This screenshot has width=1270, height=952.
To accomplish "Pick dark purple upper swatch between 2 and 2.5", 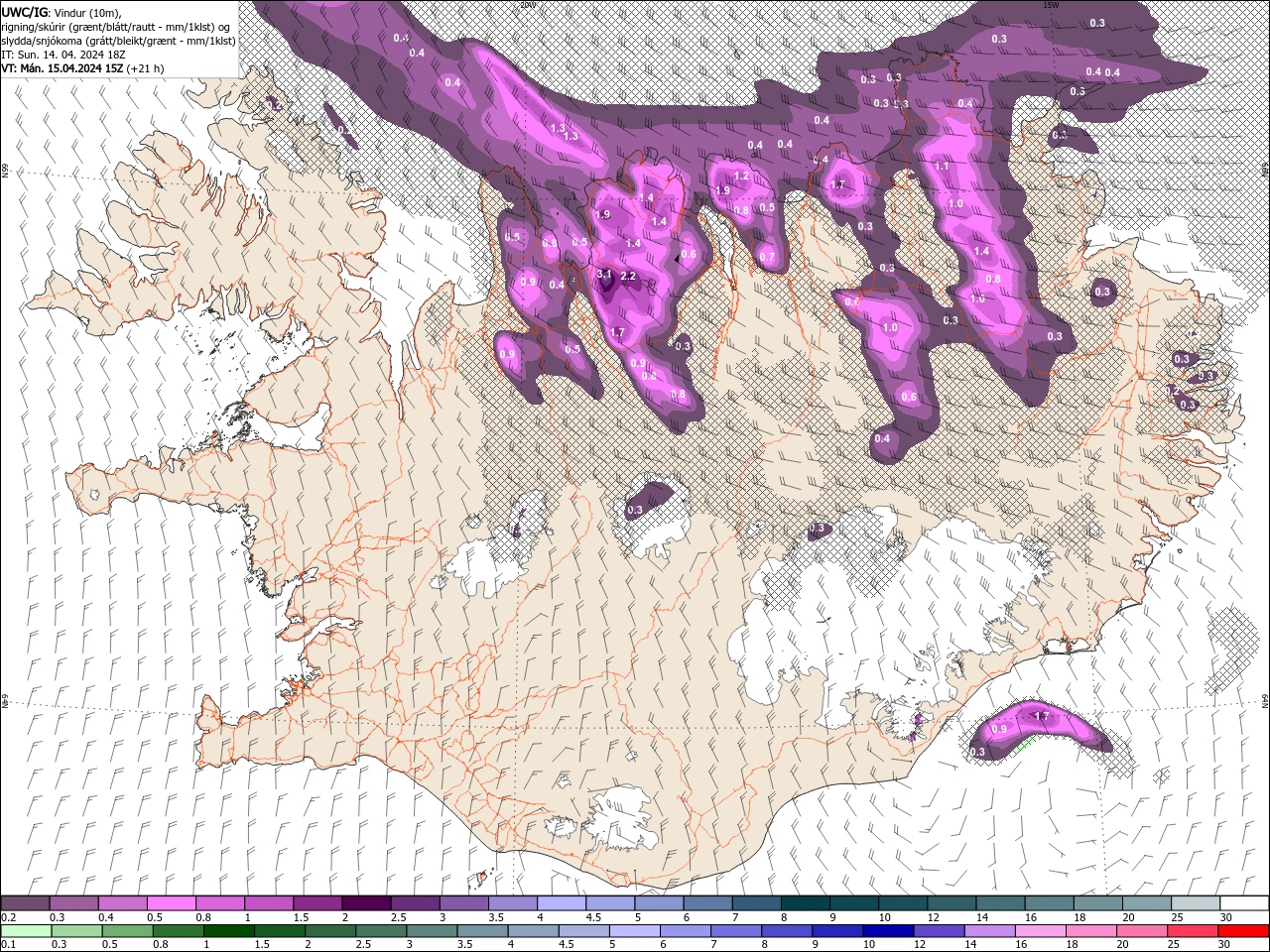I will (x=366, y=902).
